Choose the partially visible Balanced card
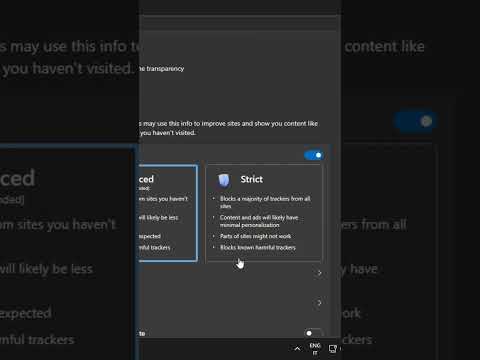Image resolution: width=480 pixels, height=360 pixels. point(168,212)
